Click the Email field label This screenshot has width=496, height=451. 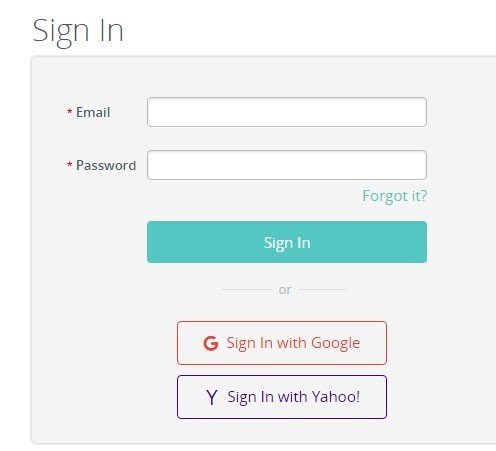click(x=93, y=112)
